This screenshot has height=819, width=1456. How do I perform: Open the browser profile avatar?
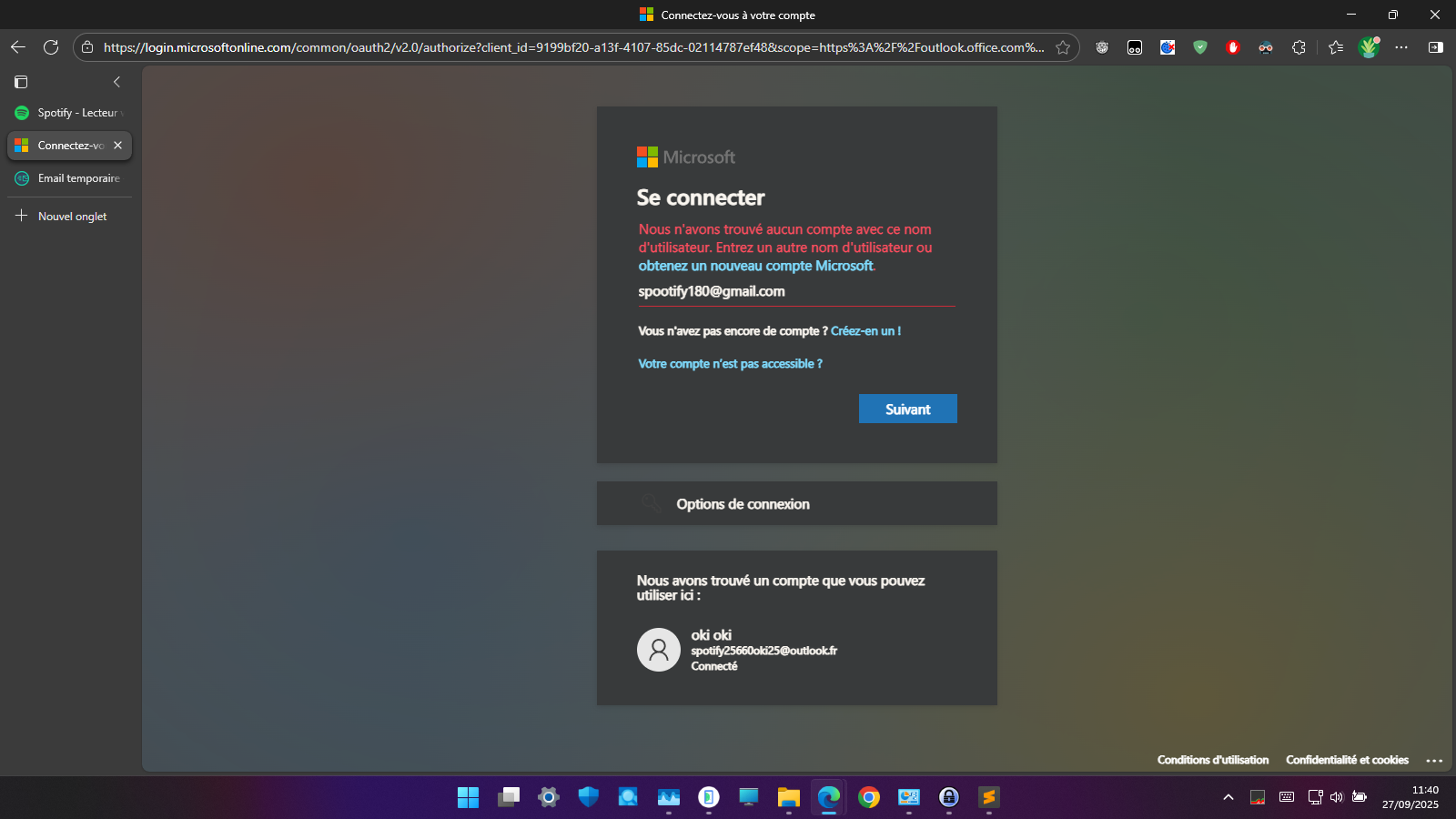[1369, 47]
